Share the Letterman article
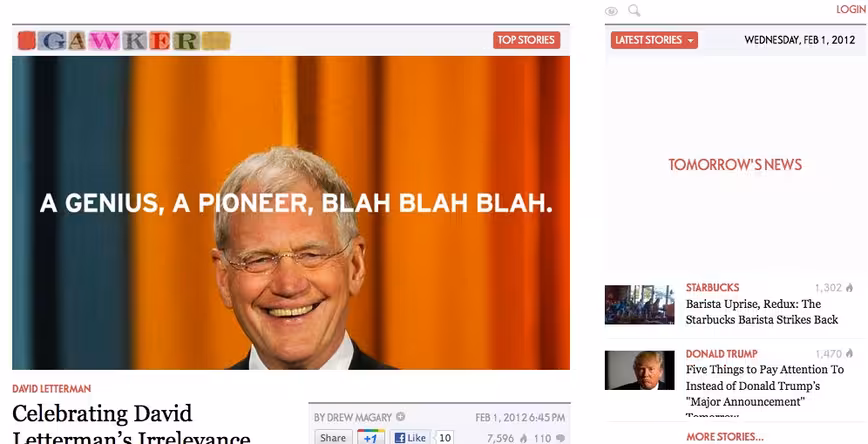The image size is (868, 444). pyautogui.click(x=333, y=437)
